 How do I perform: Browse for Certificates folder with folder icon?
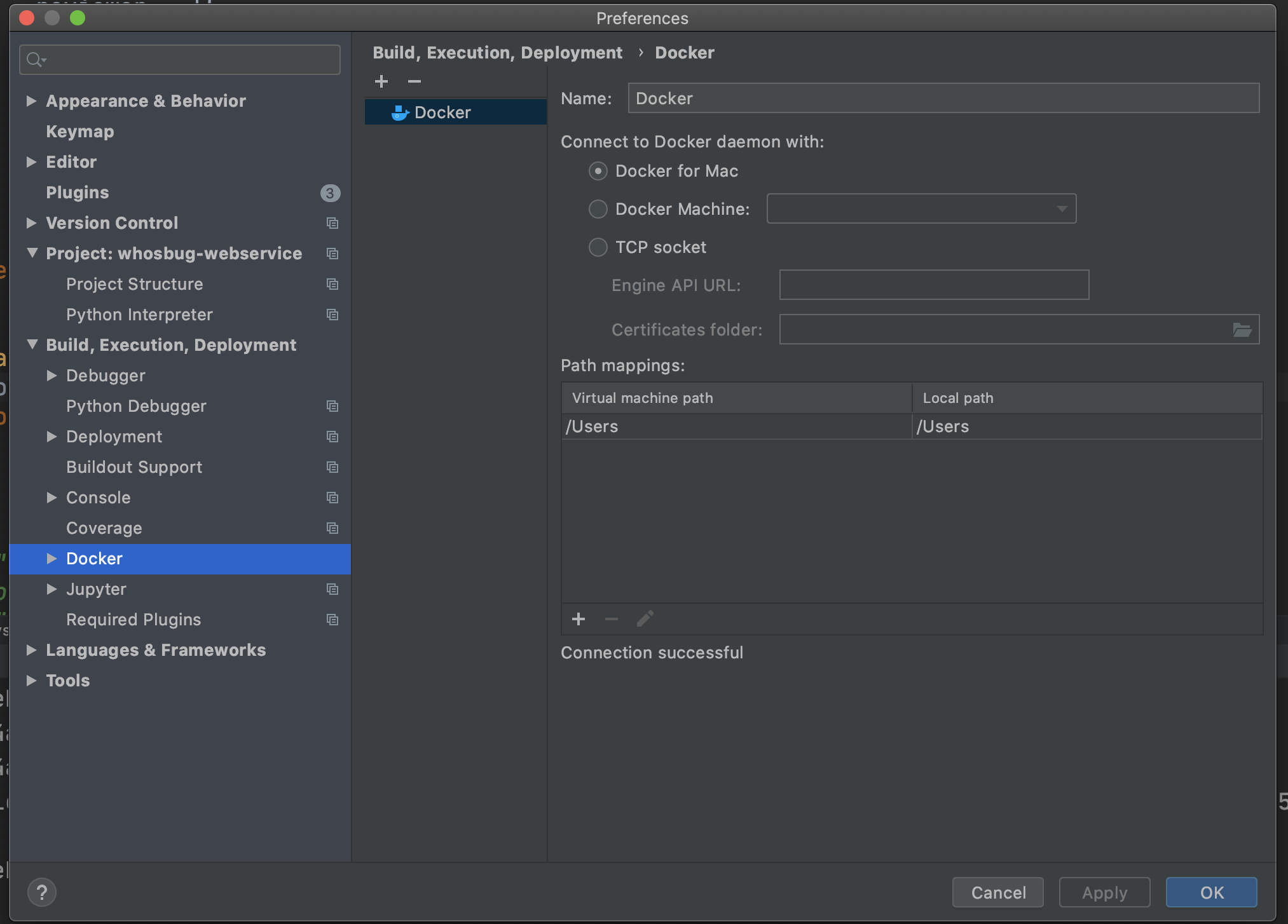1242,330
